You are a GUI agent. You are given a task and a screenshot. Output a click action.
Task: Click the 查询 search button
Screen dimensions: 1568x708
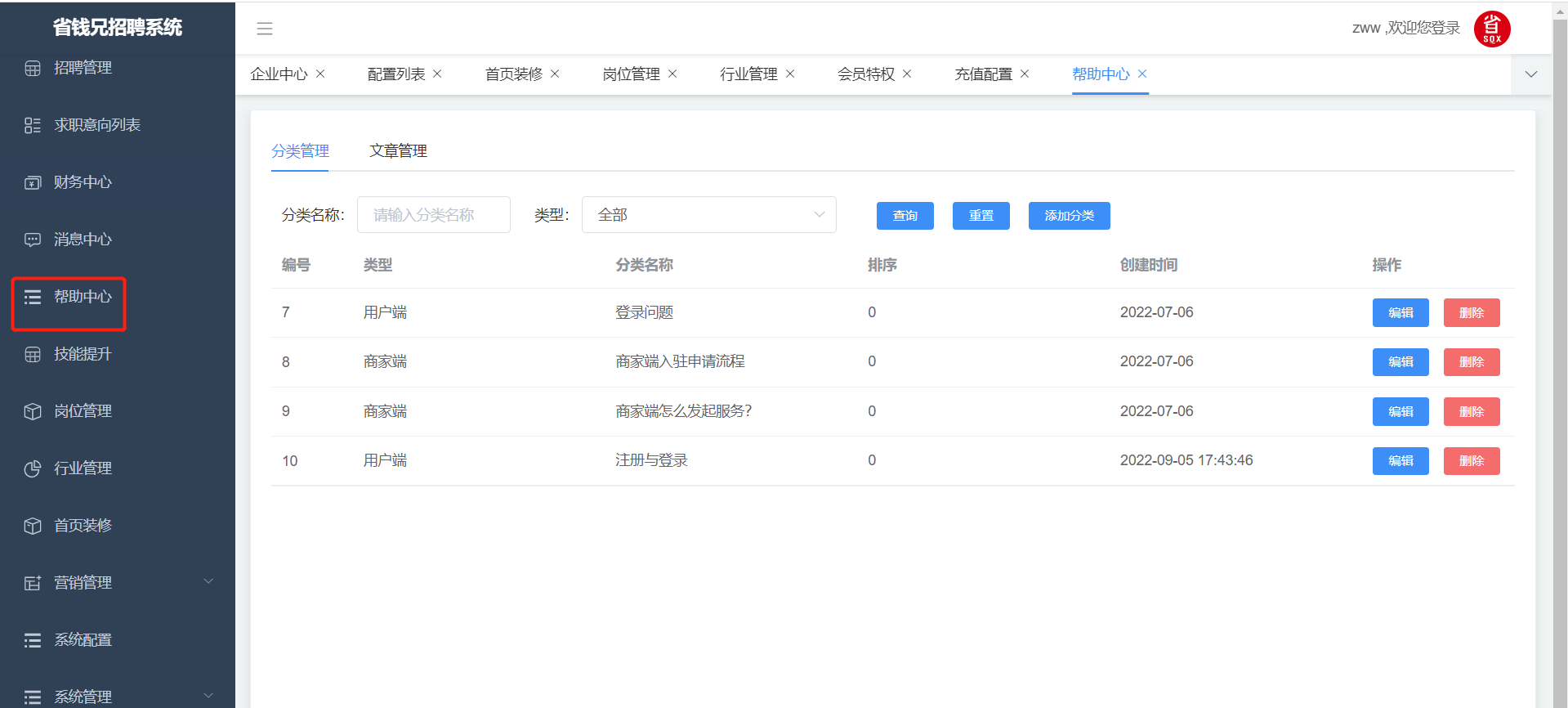tap(905, 216)
